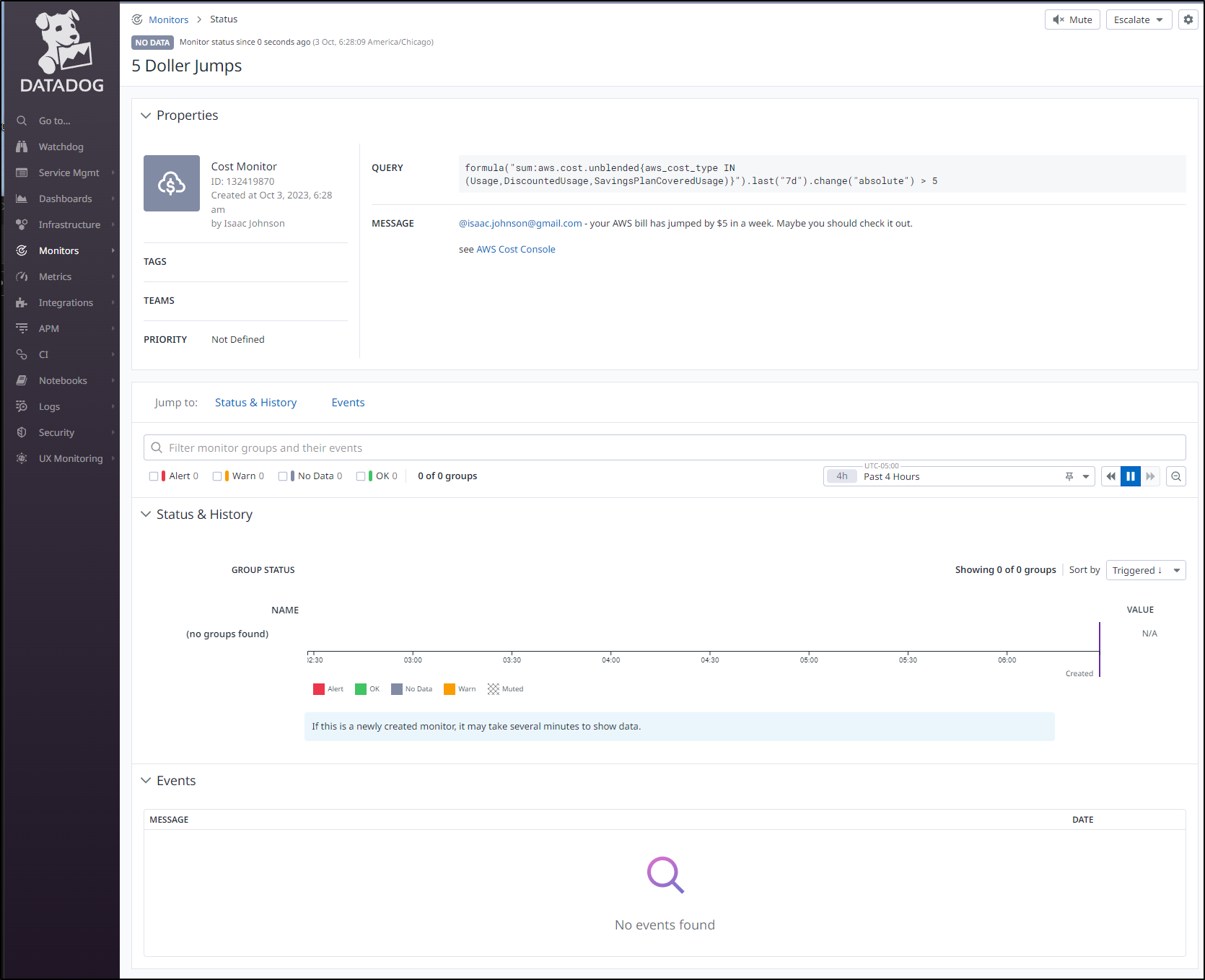1205x980 pixels.
Task: Click the green OK legend swatch
Action: pyautogui.click(x=361, y=689)
